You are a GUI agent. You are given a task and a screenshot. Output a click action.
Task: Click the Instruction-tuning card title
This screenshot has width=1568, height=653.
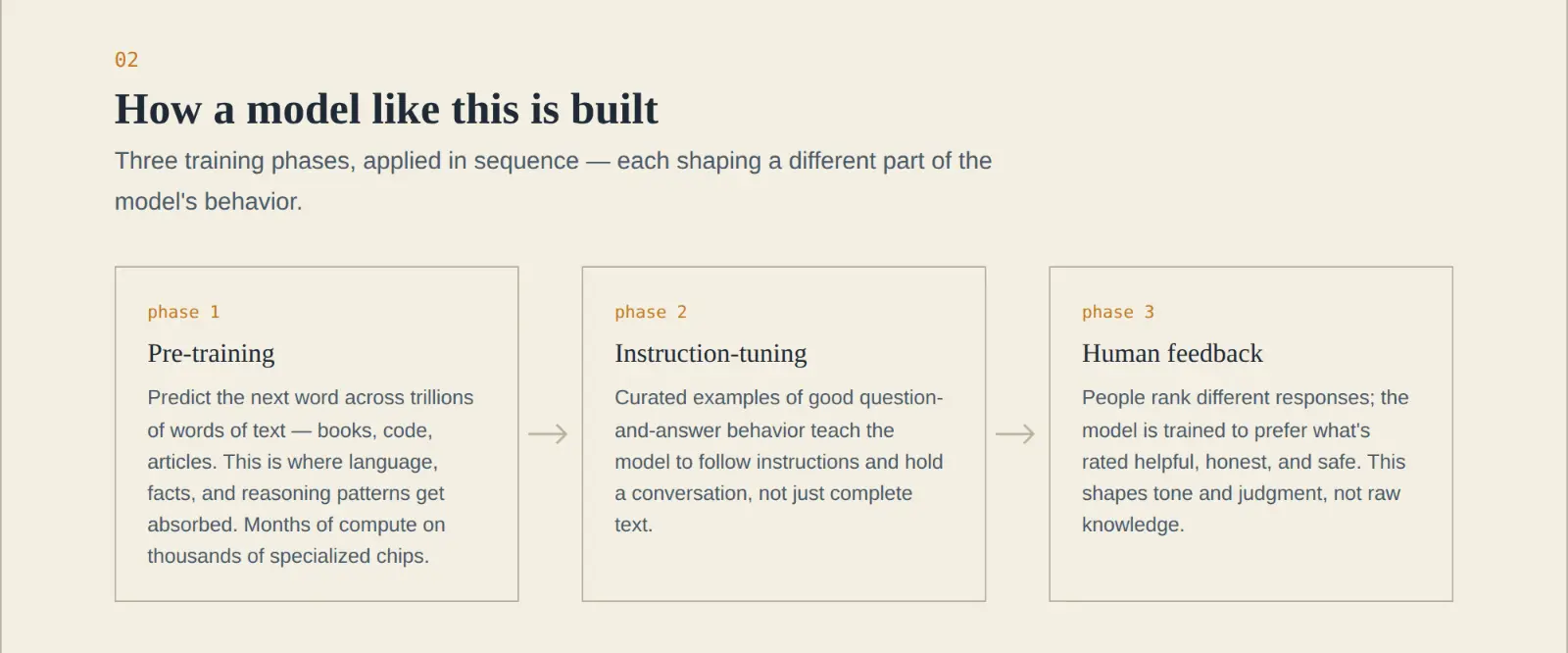710,353
